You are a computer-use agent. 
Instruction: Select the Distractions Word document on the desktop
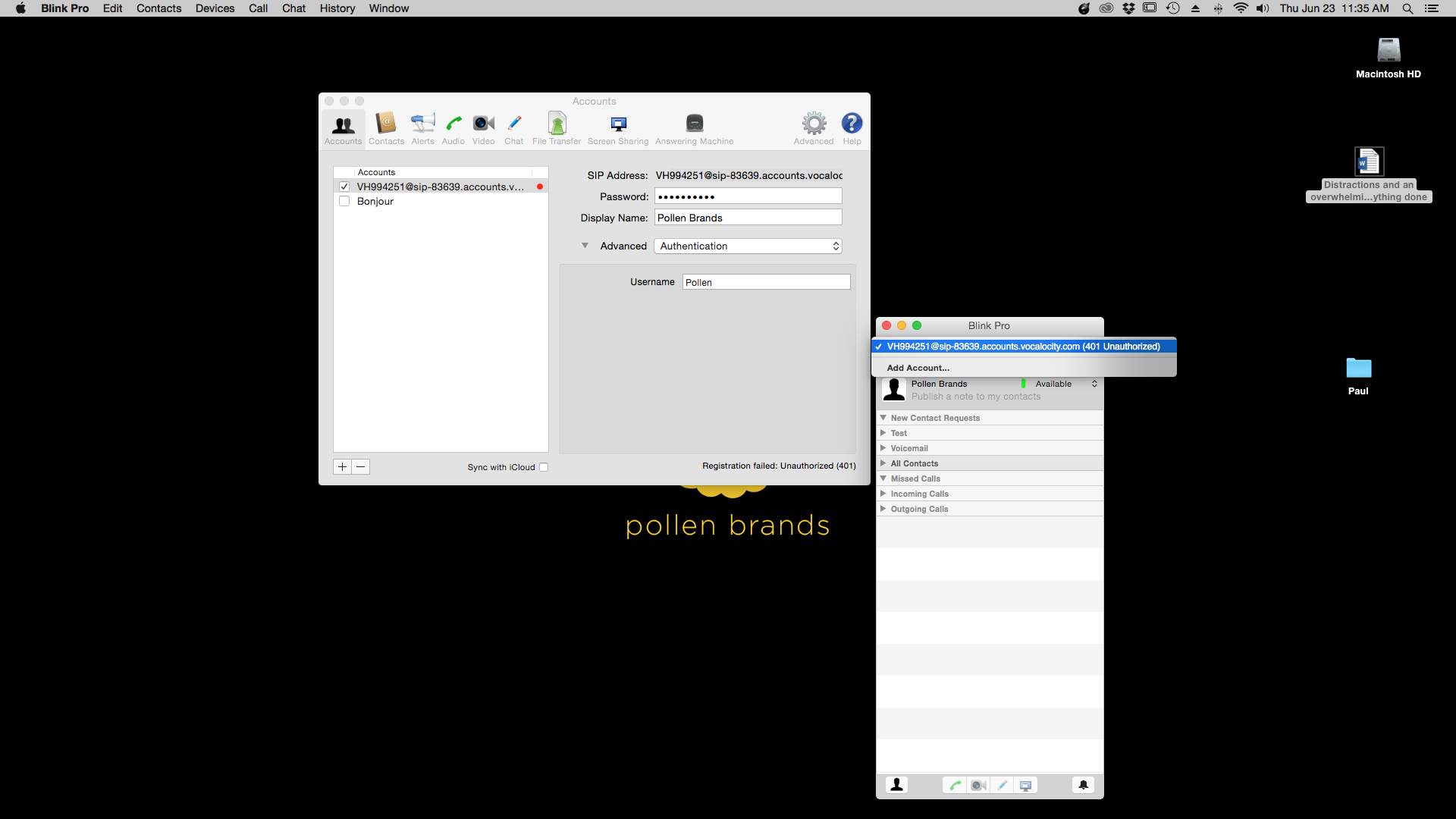tap(1369, 162)
